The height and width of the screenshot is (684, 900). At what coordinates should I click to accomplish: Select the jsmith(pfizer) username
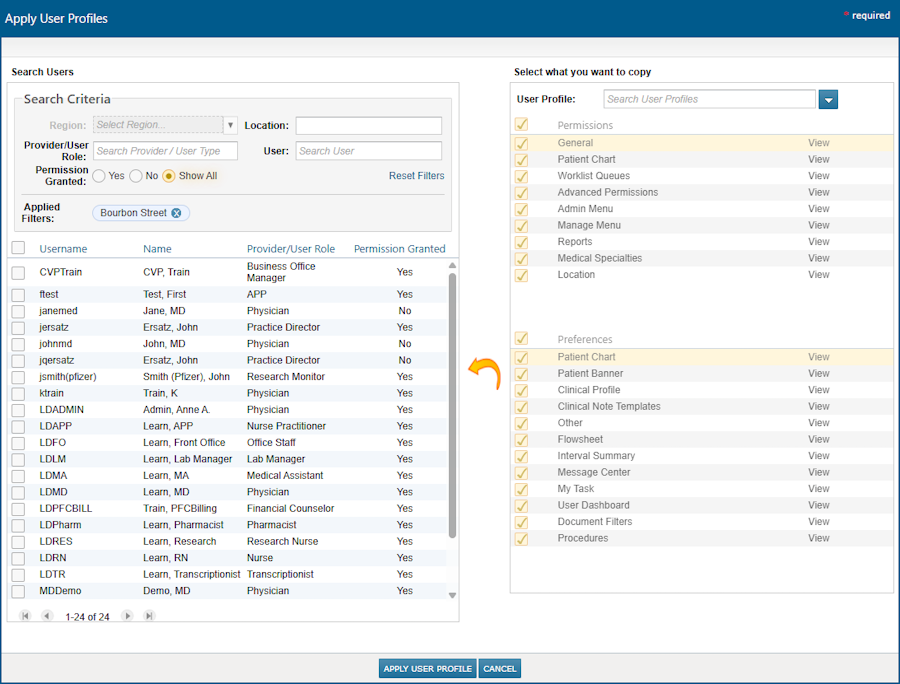pyautogui.click(x=68, y=377)
